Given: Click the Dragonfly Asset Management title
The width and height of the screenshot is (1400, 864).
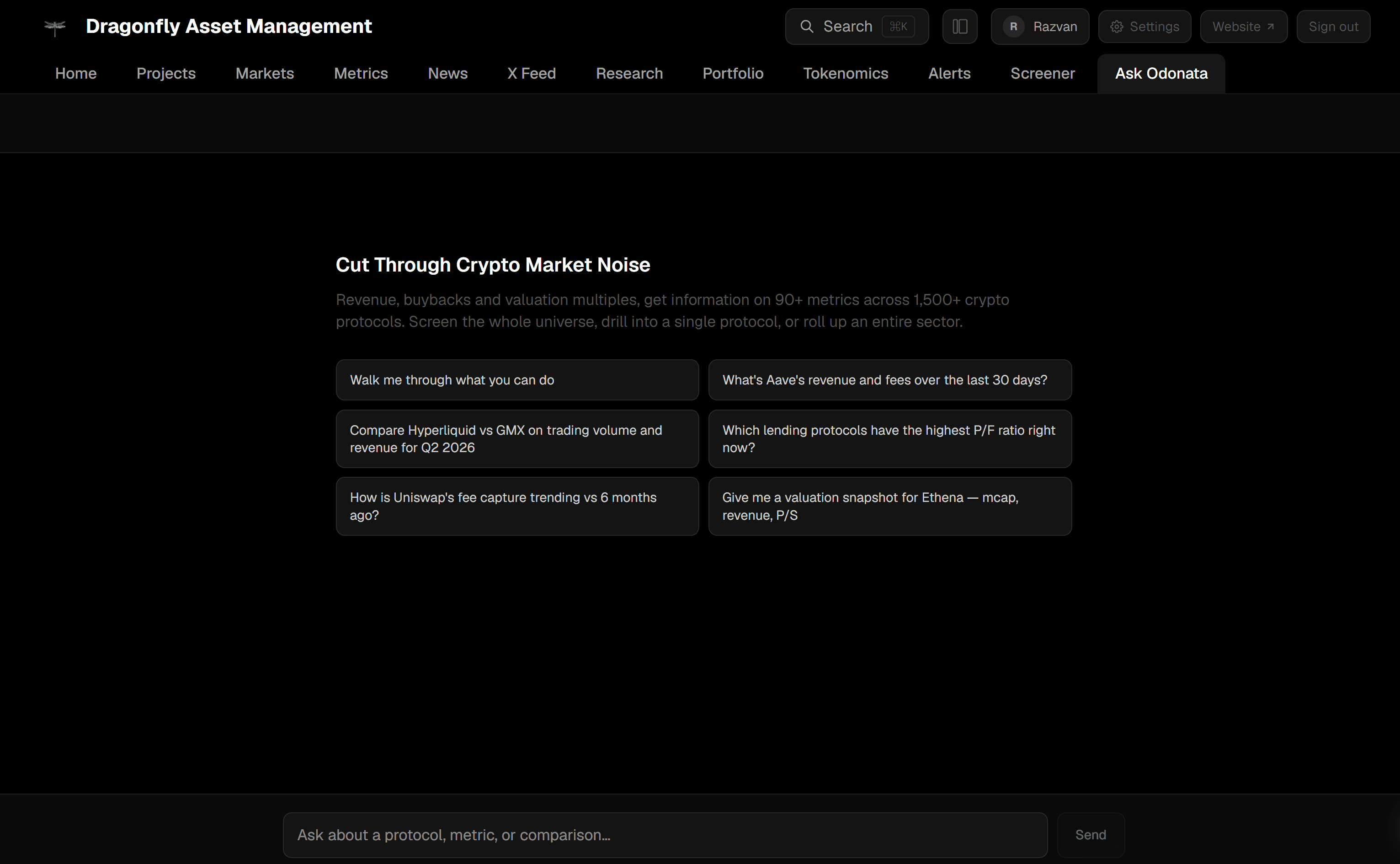Looking at the screenshot, I should pos(229,27).
